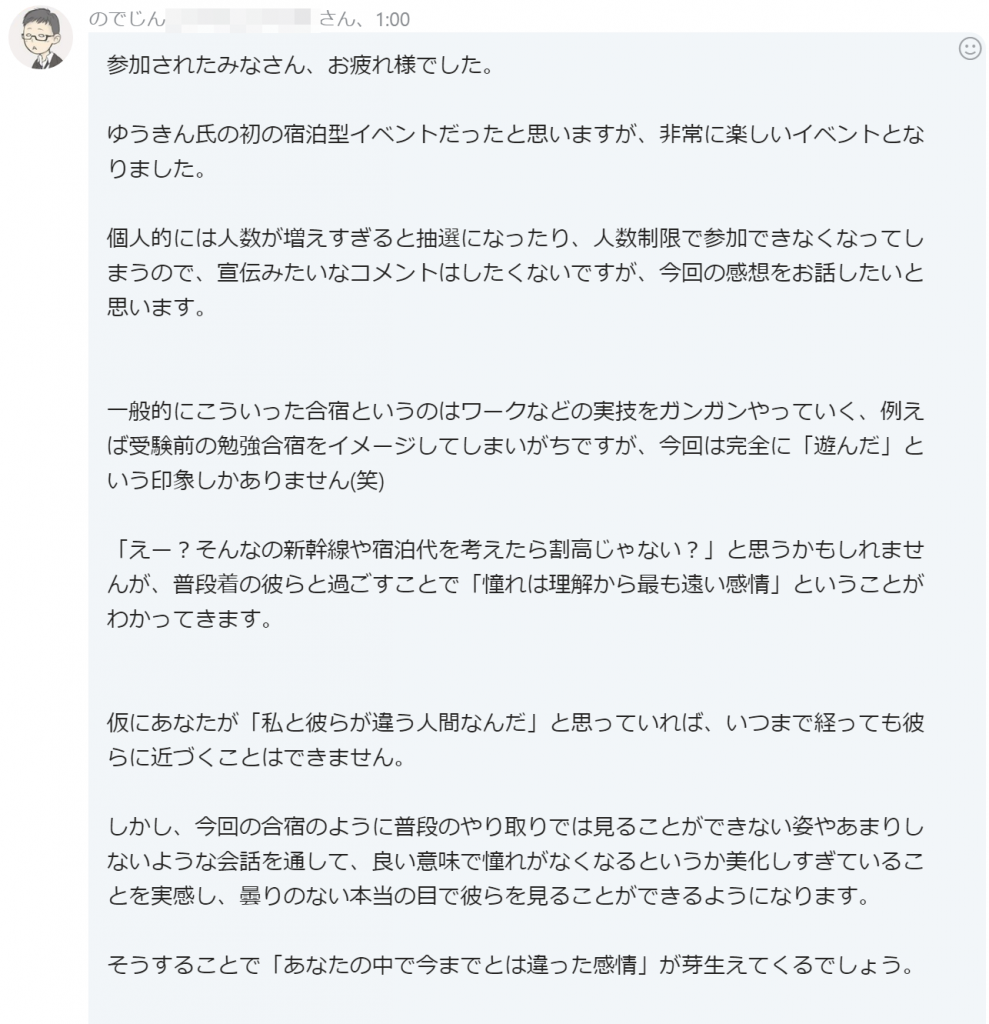Click the sentence about 新幹線や宿泊代
The image size is (989, 1024).
click(x=400, y=547)
